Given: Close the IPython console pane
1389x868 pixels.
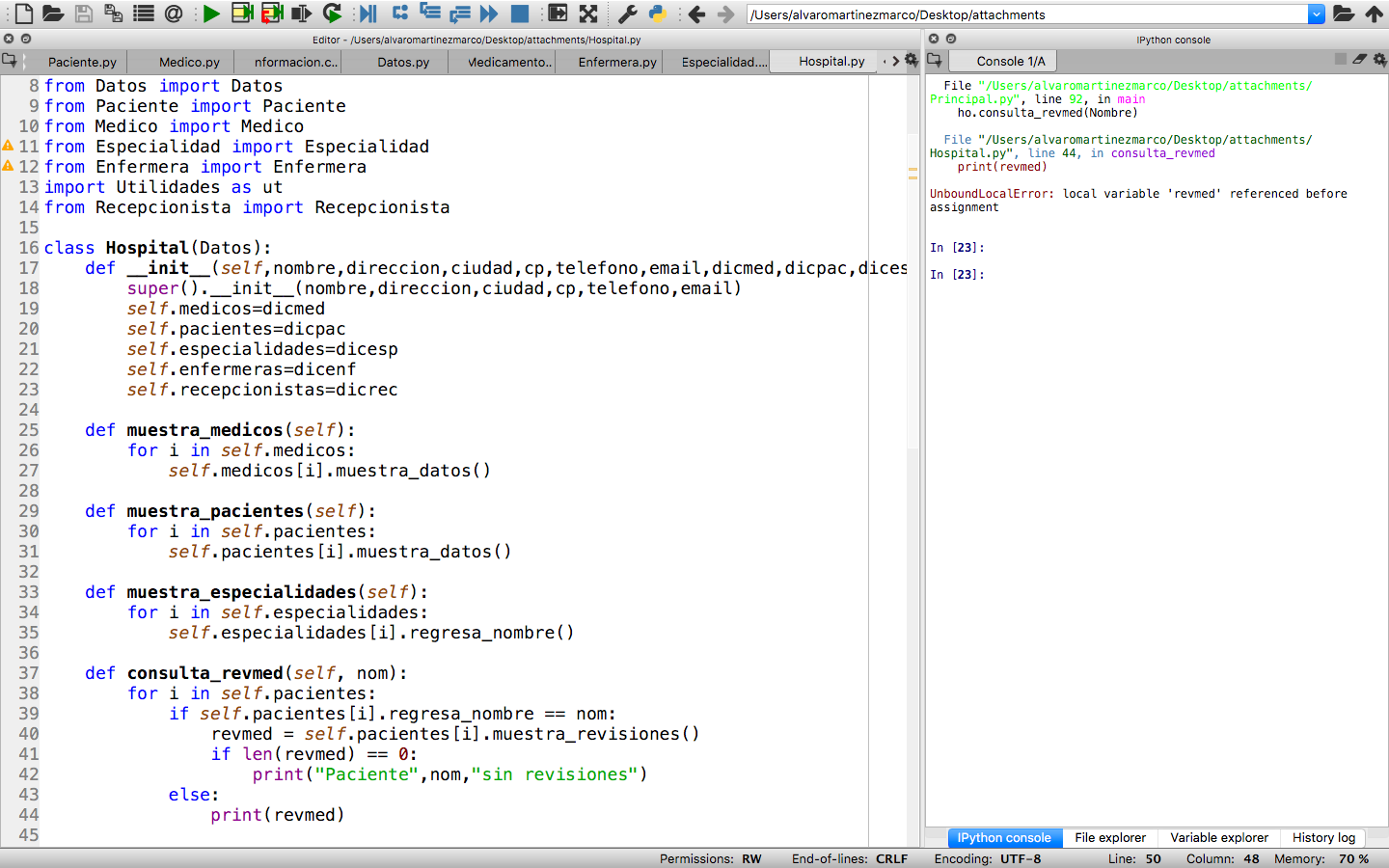Looking at the screenshot, I should point(934,39).
